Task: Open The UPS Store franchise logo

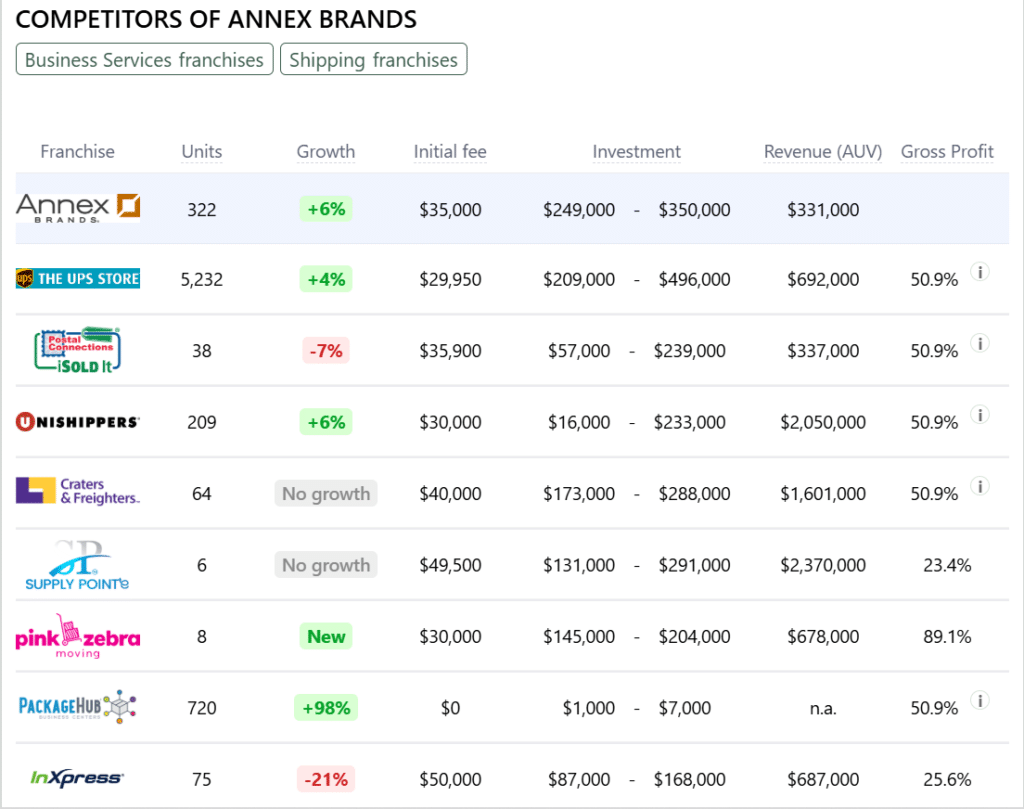Action: [x=78, y=279]
